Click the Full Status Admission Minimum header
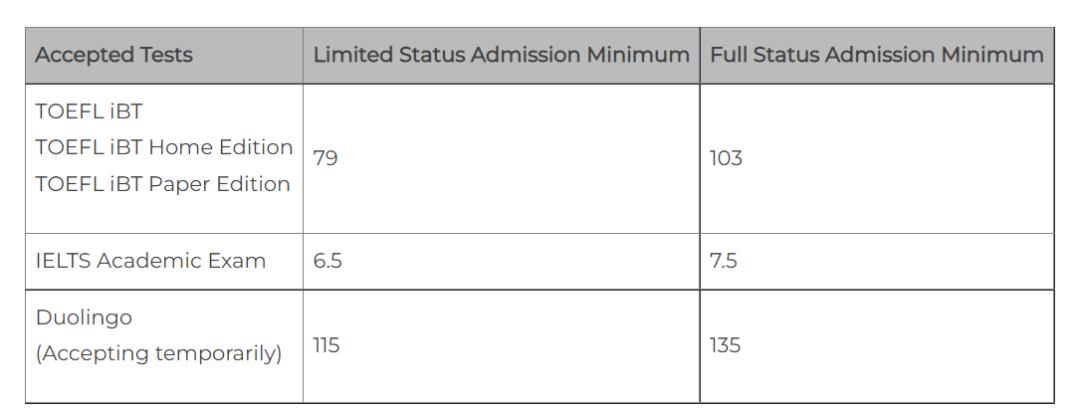Image resolution: width=1080 pixels, height=419 pixels. (876, 55)
